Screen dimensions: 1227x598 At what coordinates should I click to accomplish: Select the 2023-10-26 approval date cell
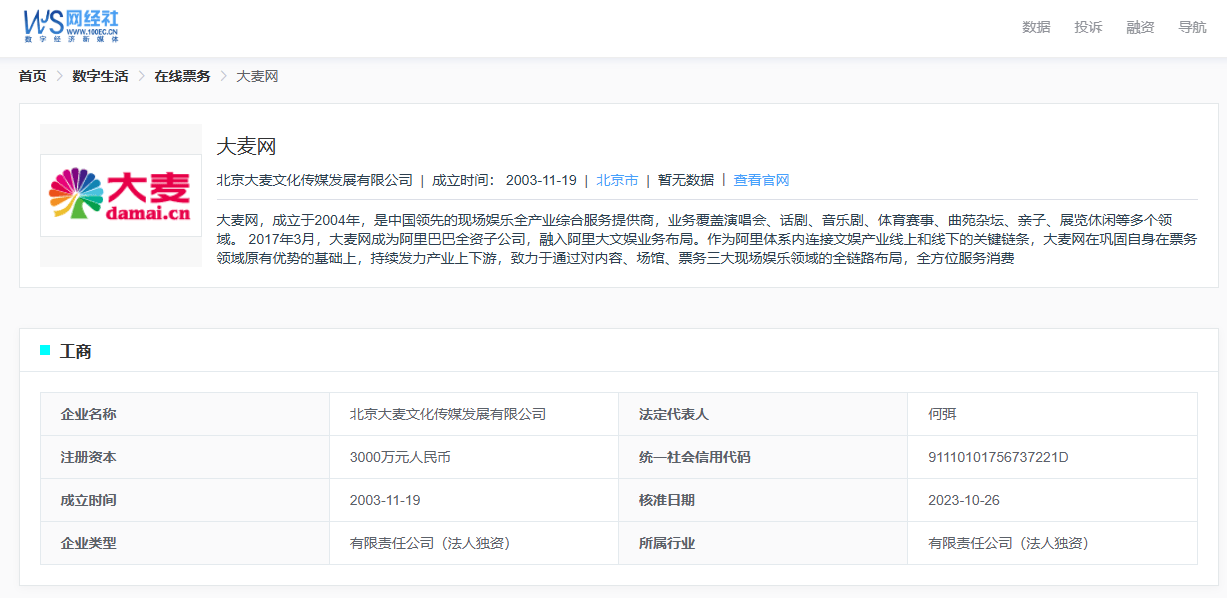(x=1052, y=500)
